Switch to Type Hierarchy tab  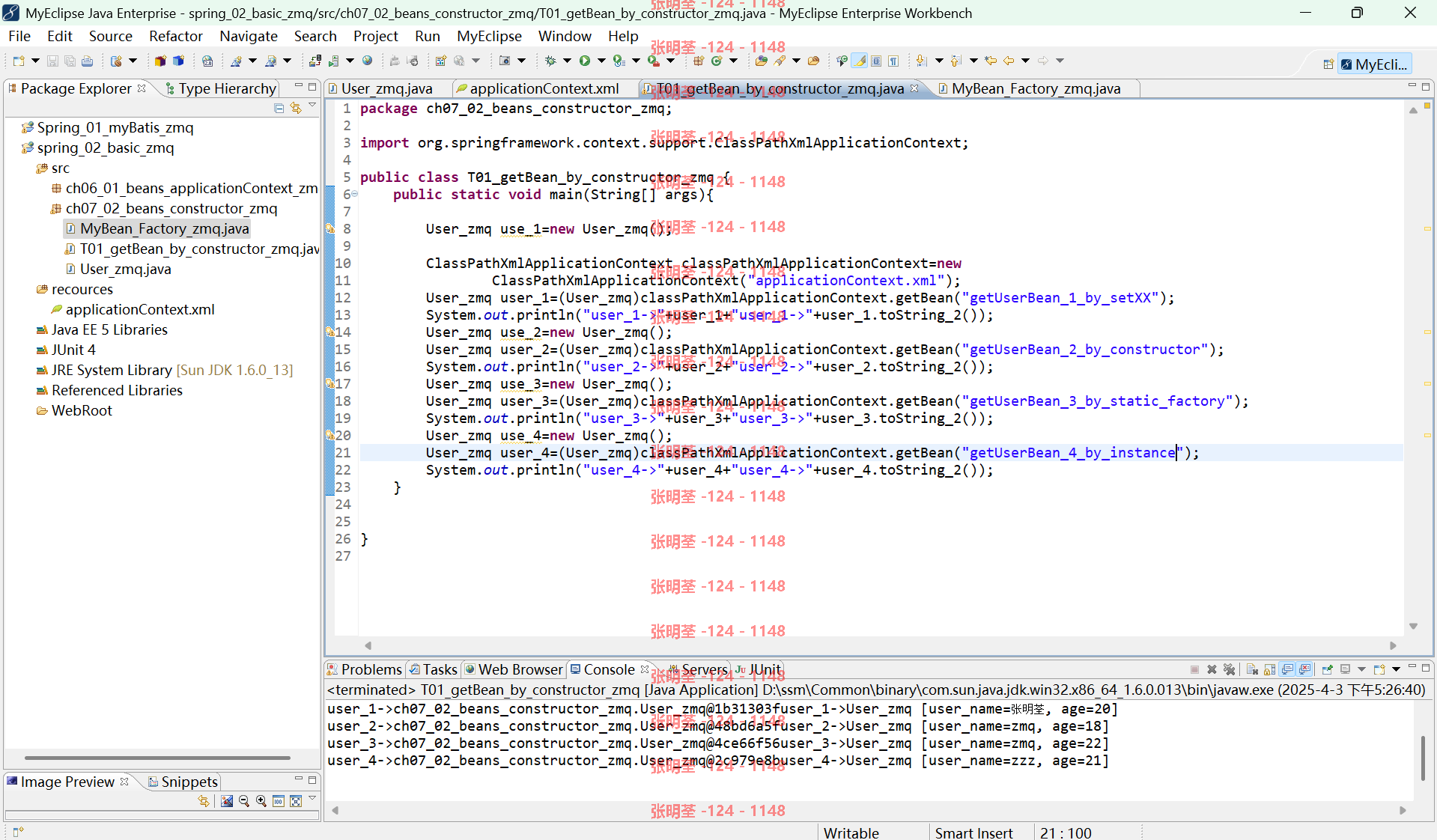(x=220, y=88)
